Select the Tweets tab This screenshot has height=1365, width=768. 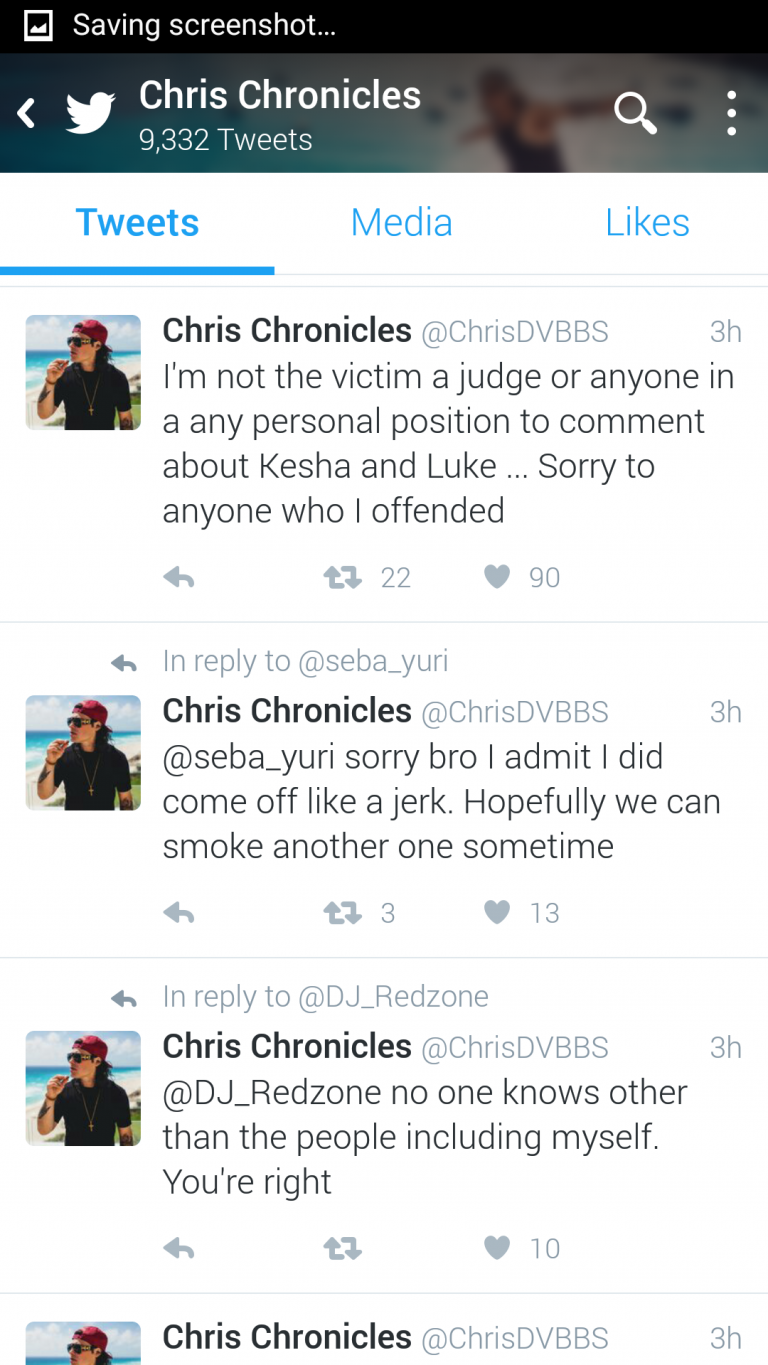point(137,222)
